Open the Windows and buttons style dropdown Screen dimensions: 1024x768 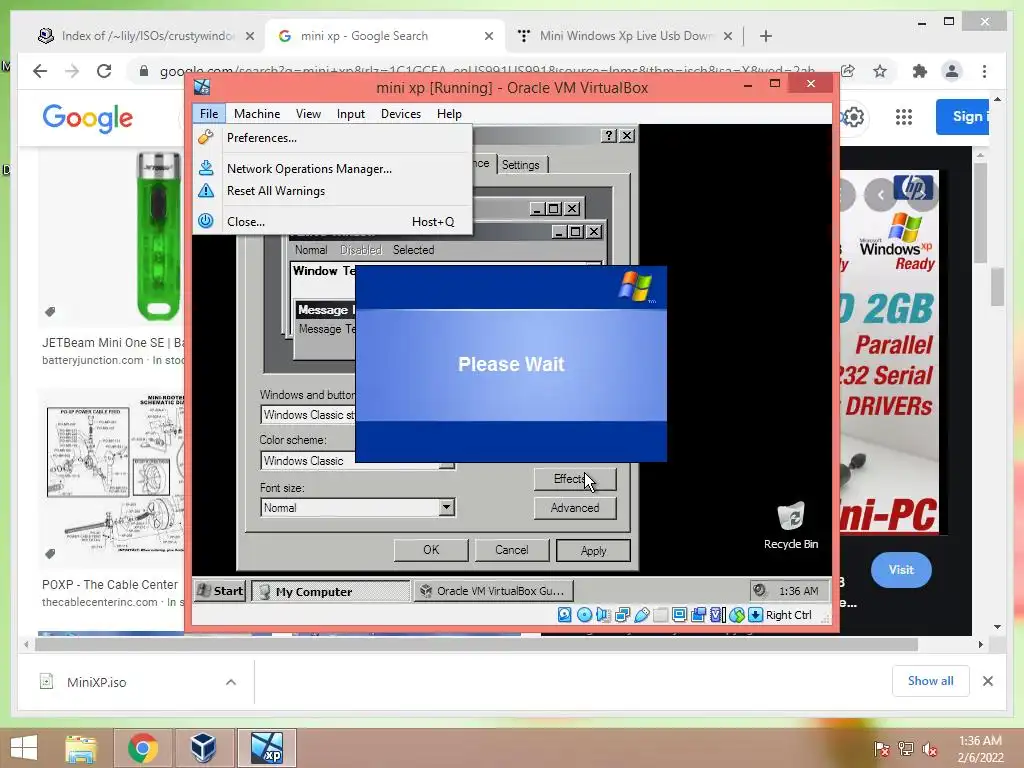coord(307,415)
